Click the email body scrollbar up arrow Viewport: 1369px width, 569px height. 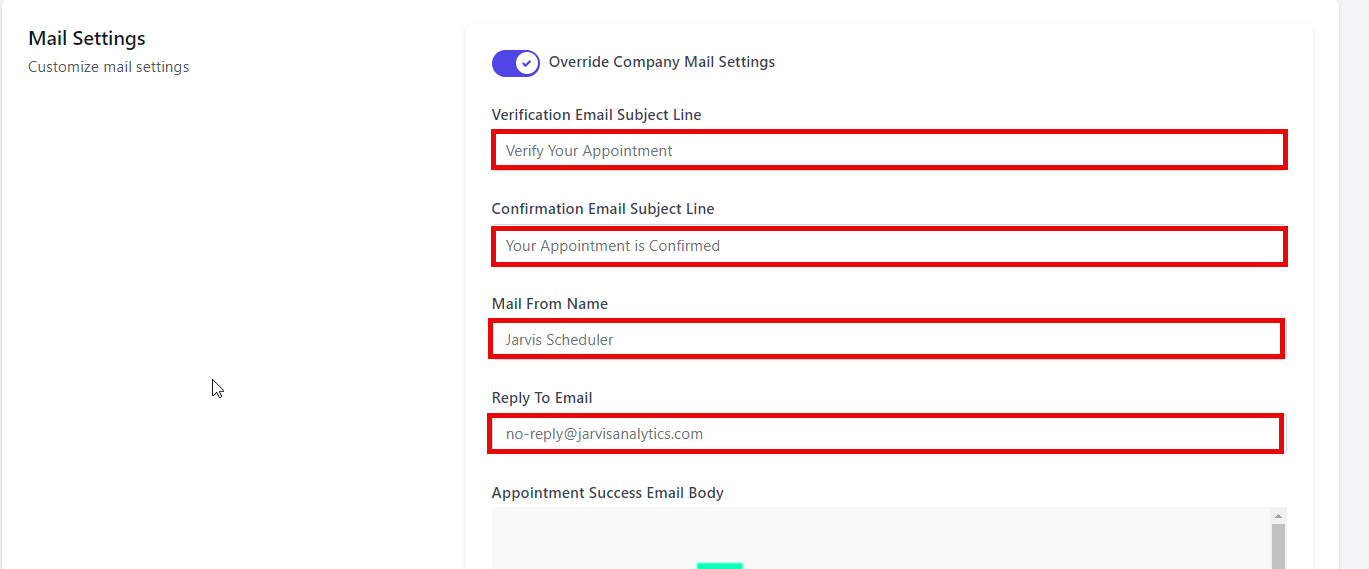[1277, 516]
